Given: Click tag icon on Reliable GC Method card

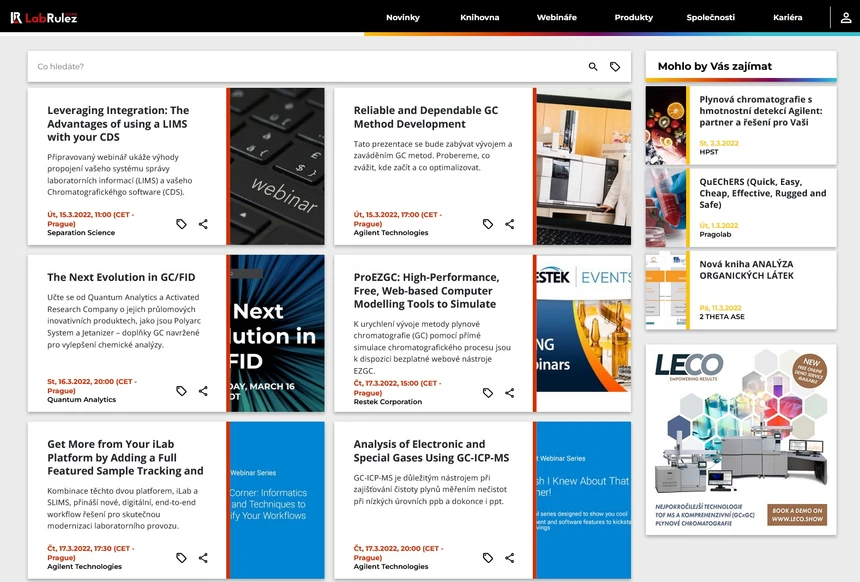Looking at the screenshot, I should coord(488,225).
